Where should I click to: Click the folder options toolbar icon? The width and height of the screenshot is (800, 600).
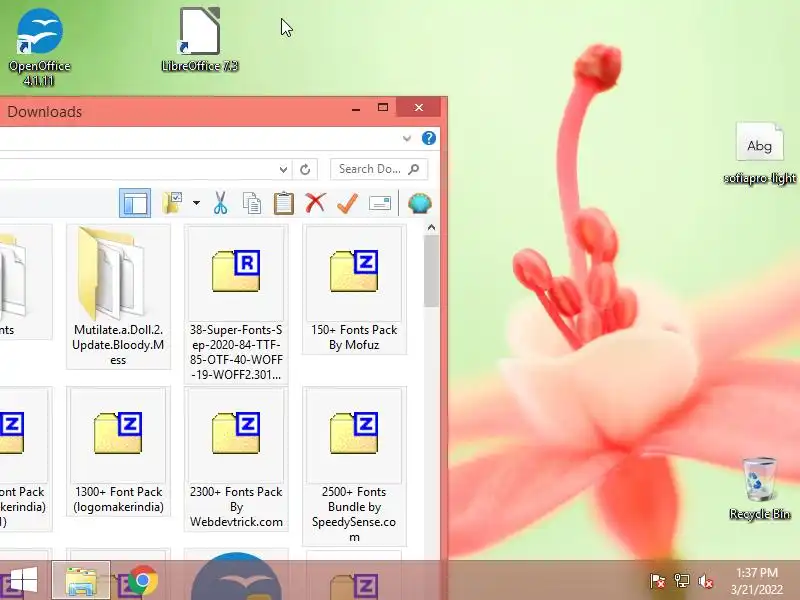pyautogui.click(x=173, y=203)
